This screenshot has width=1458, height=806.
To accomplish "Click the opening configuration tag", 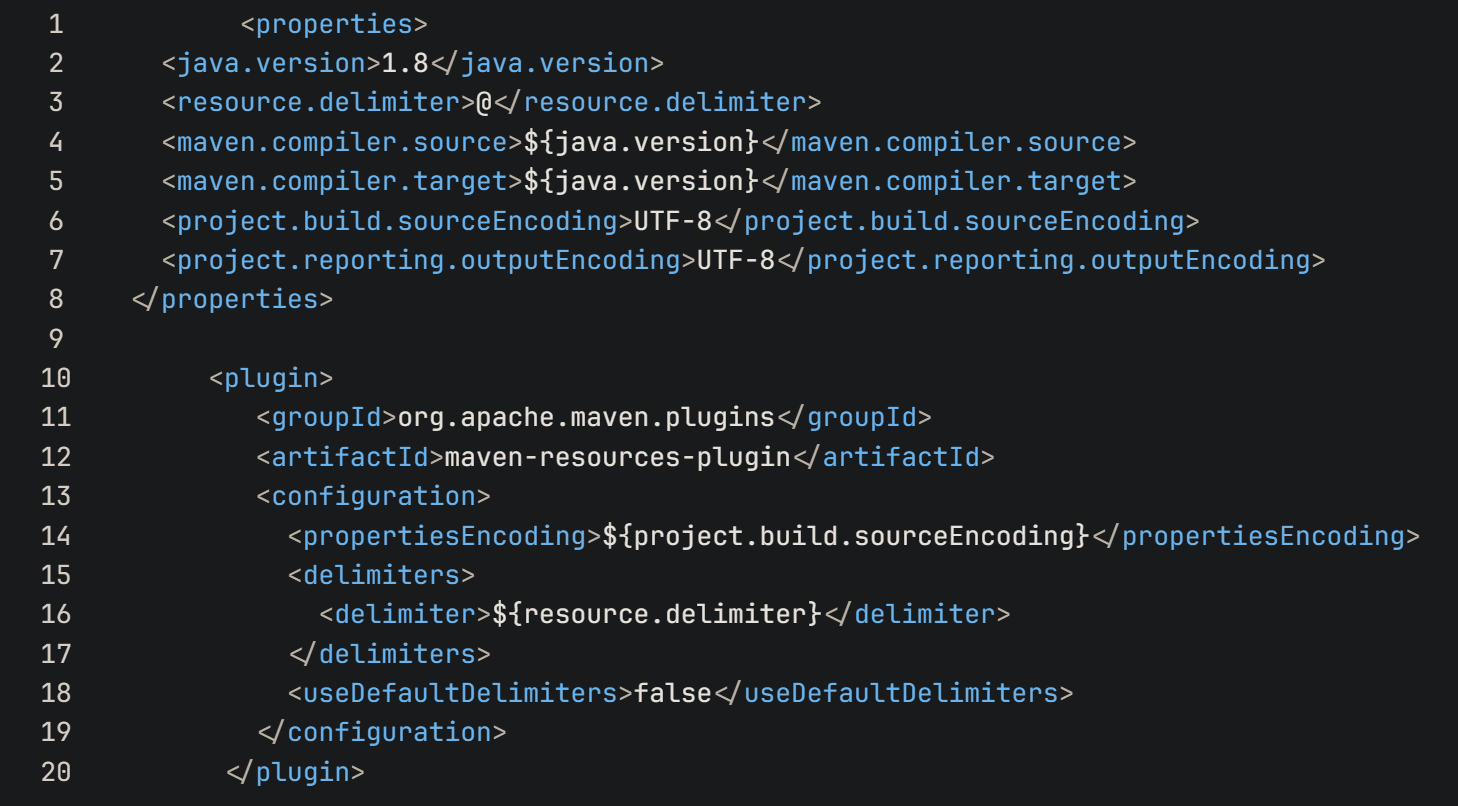I will point(374,496).
